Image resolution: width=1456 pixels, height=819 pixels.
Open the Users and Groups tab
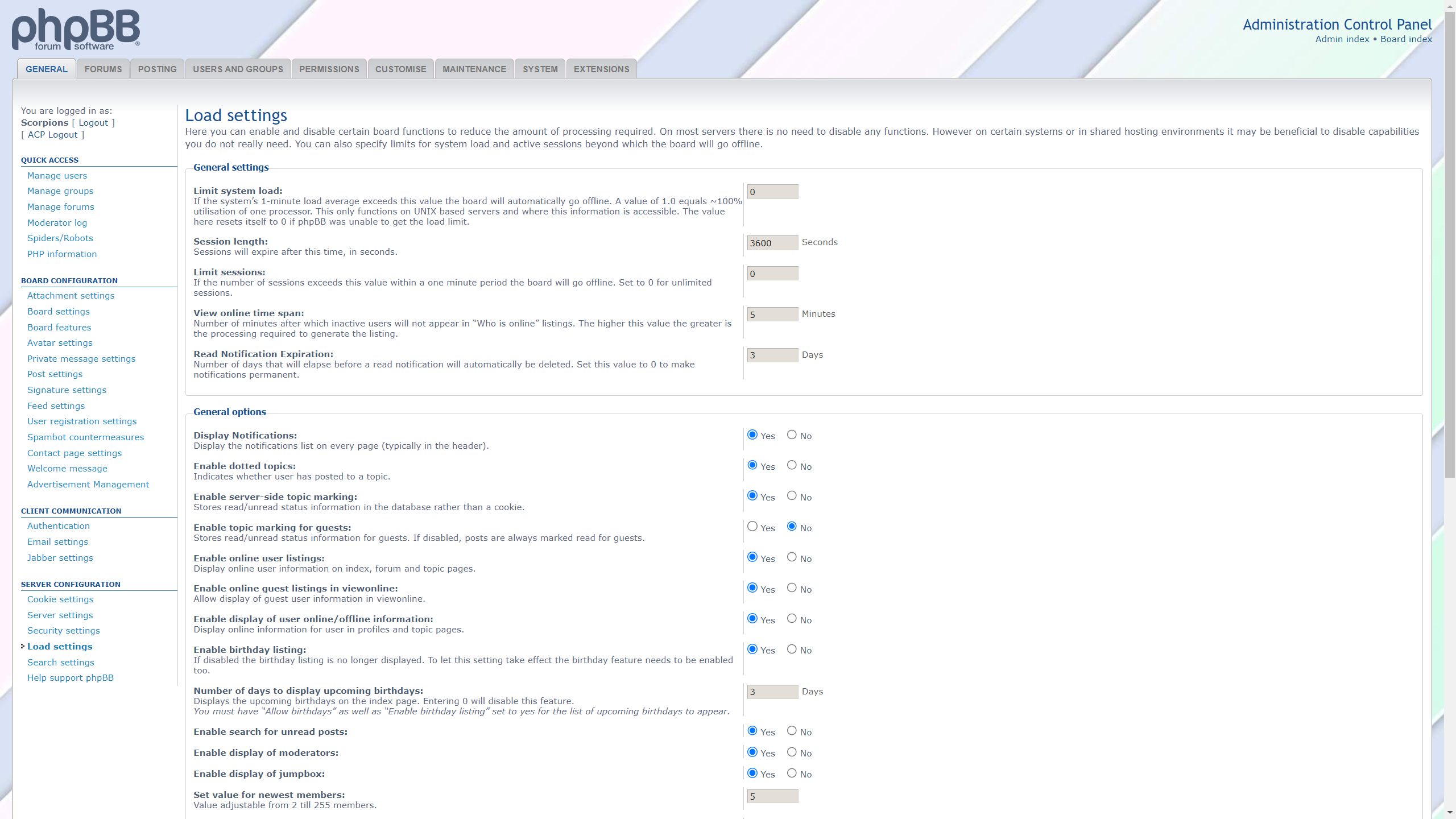pos(238,69)
